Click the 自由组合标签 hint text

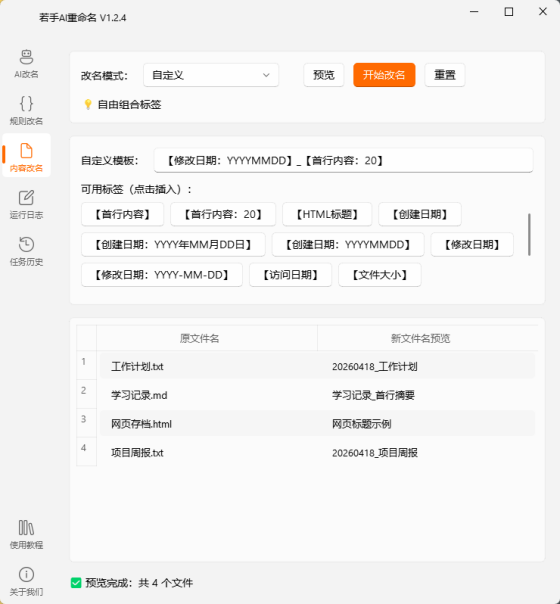[129, 104]
